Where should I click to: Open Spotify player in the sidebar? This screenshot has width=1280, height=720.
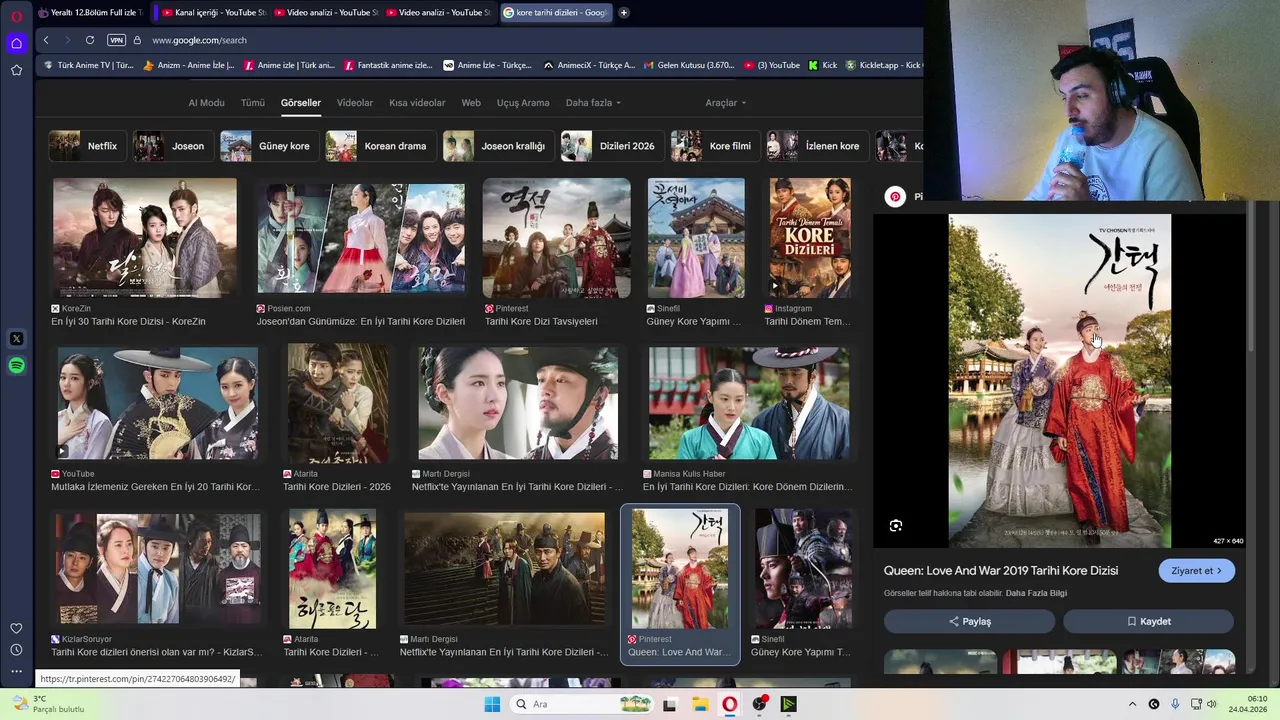point(16,365)
